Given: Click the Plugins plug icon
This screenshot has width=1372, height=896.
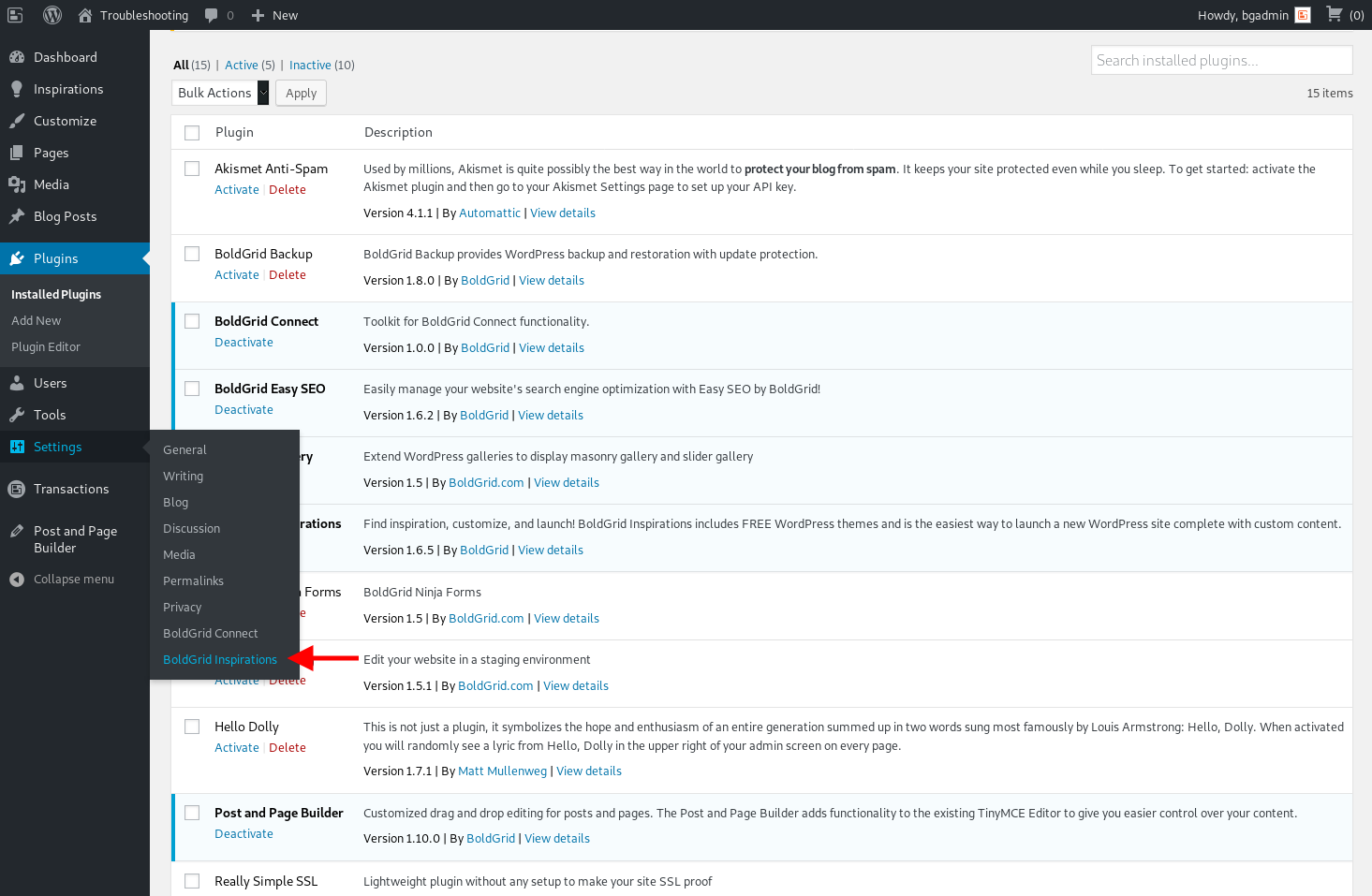Looking at the screenshot, I should coord(17,258).
